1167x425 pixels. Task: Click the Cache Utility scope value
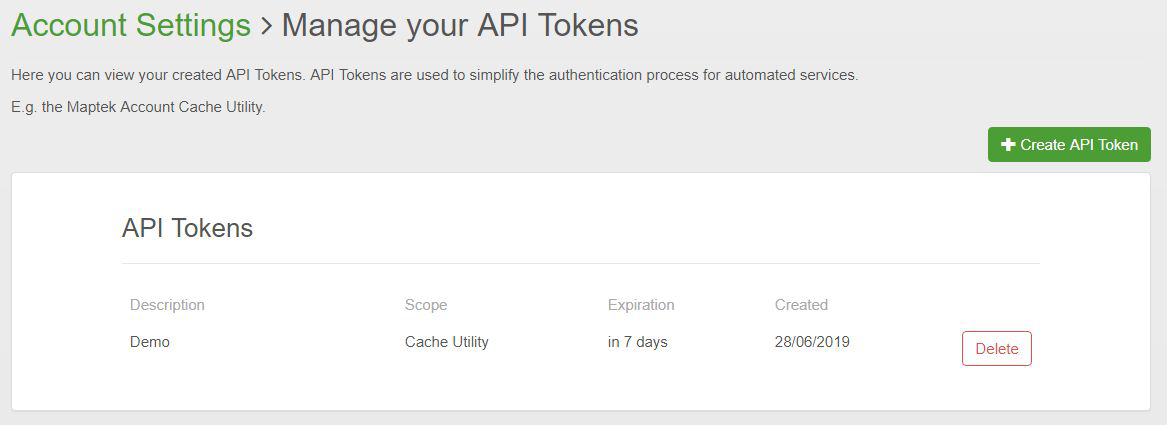(x=447, y=342)
